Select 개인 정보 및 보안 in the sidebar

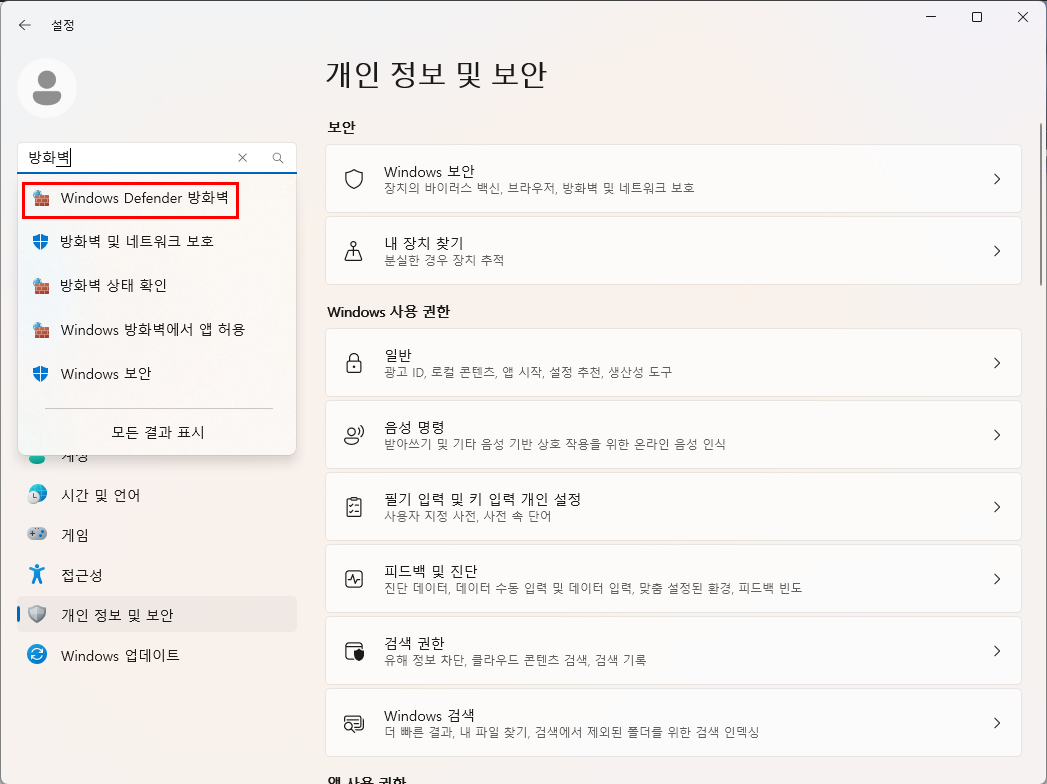pyautogui.click(x=157, y=614)
